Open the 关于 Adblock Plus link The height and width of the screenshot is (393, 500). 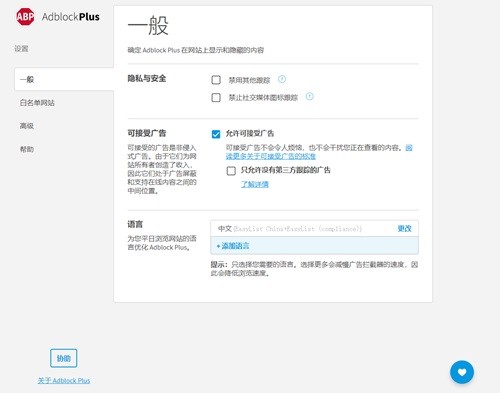[64, 380]
